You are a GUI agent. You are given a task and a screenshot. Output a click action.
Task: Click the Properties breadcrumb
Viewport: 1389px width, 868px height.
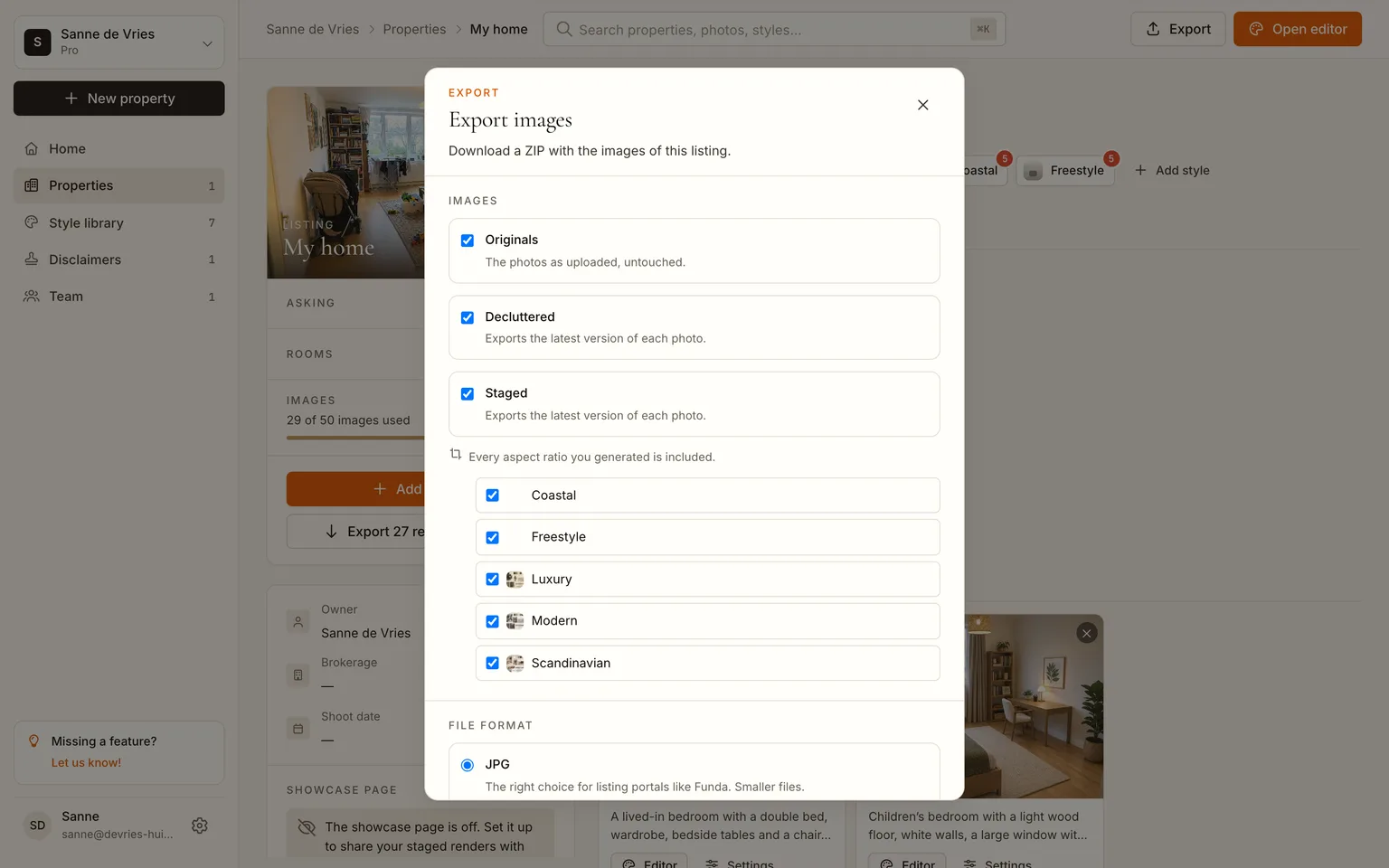point(414,29)
